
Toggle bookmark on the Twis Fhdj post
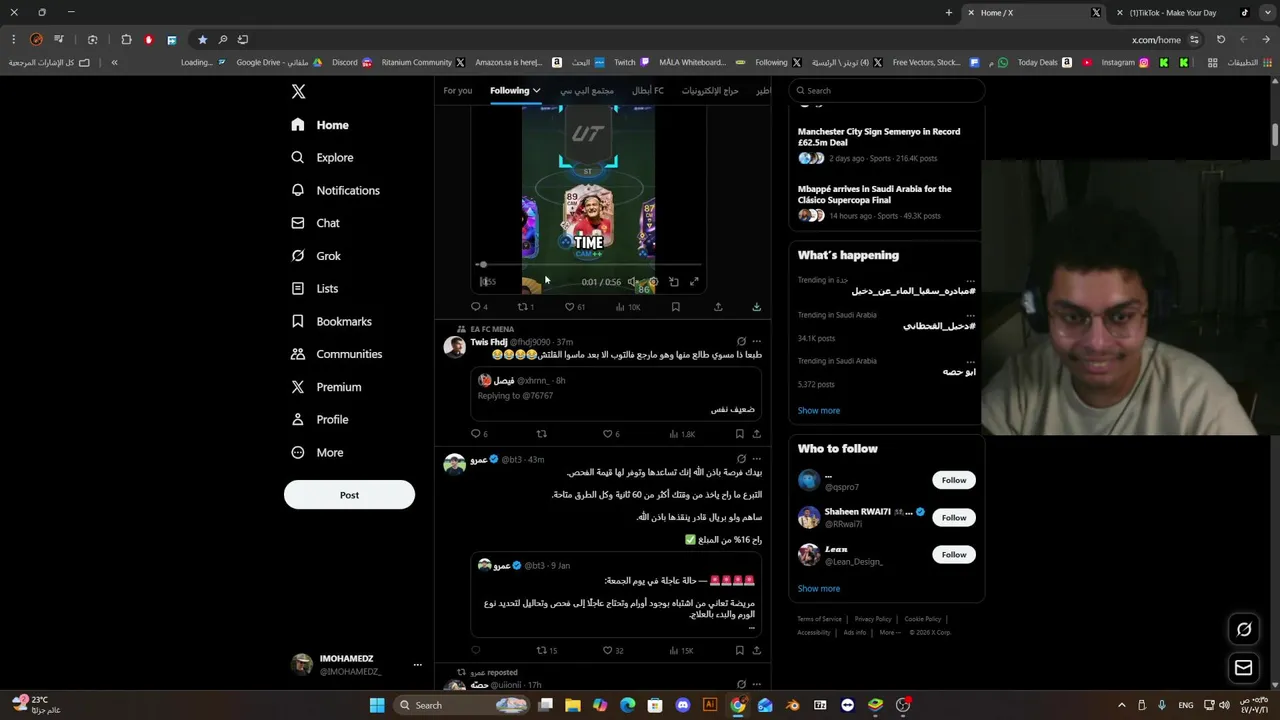740,434
